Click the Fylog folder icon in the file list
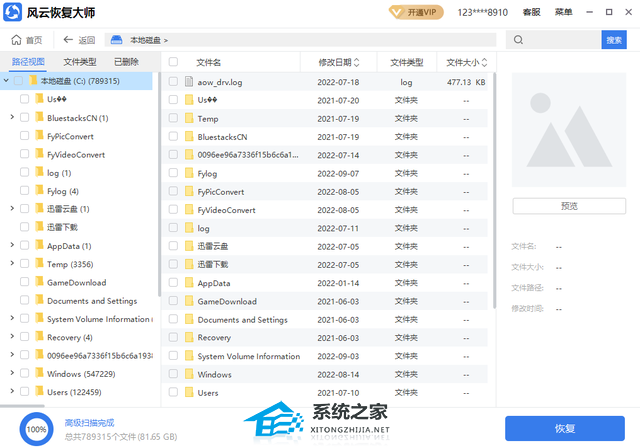 click(x=189, y=173)
